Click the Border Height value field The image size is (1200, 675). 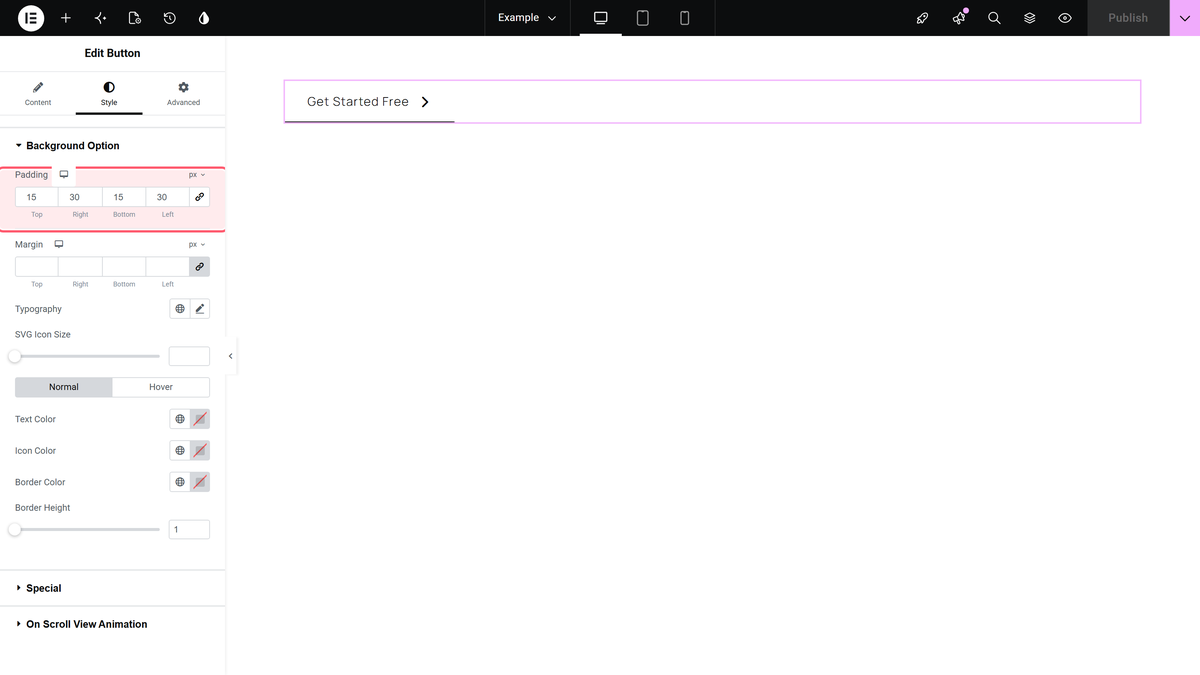point(189,529)
